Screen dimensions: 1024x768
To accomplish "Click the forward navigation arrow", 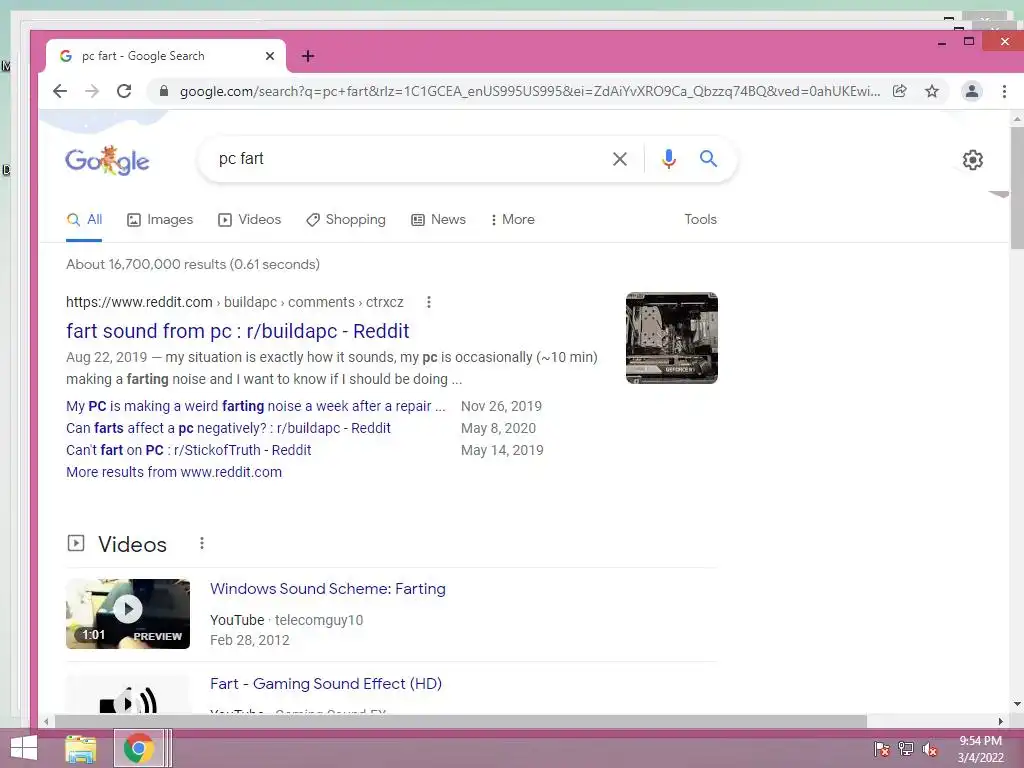I will point(91,91).
